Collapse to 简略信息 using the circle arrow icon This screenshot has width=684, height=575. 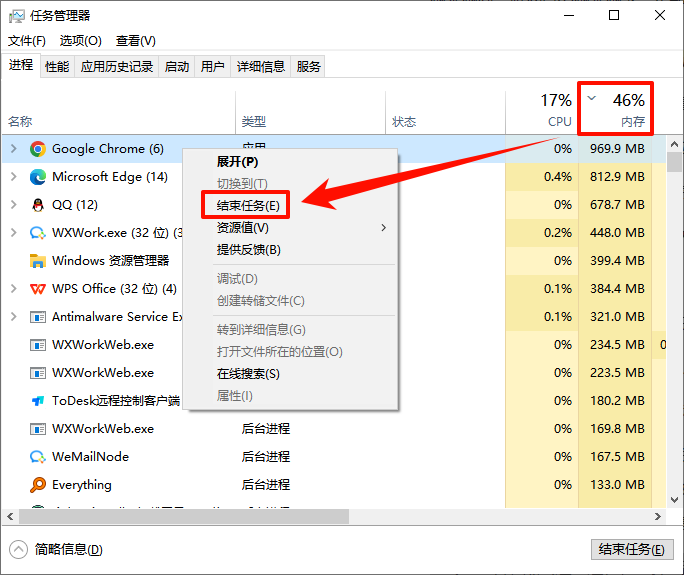[18, 550]
